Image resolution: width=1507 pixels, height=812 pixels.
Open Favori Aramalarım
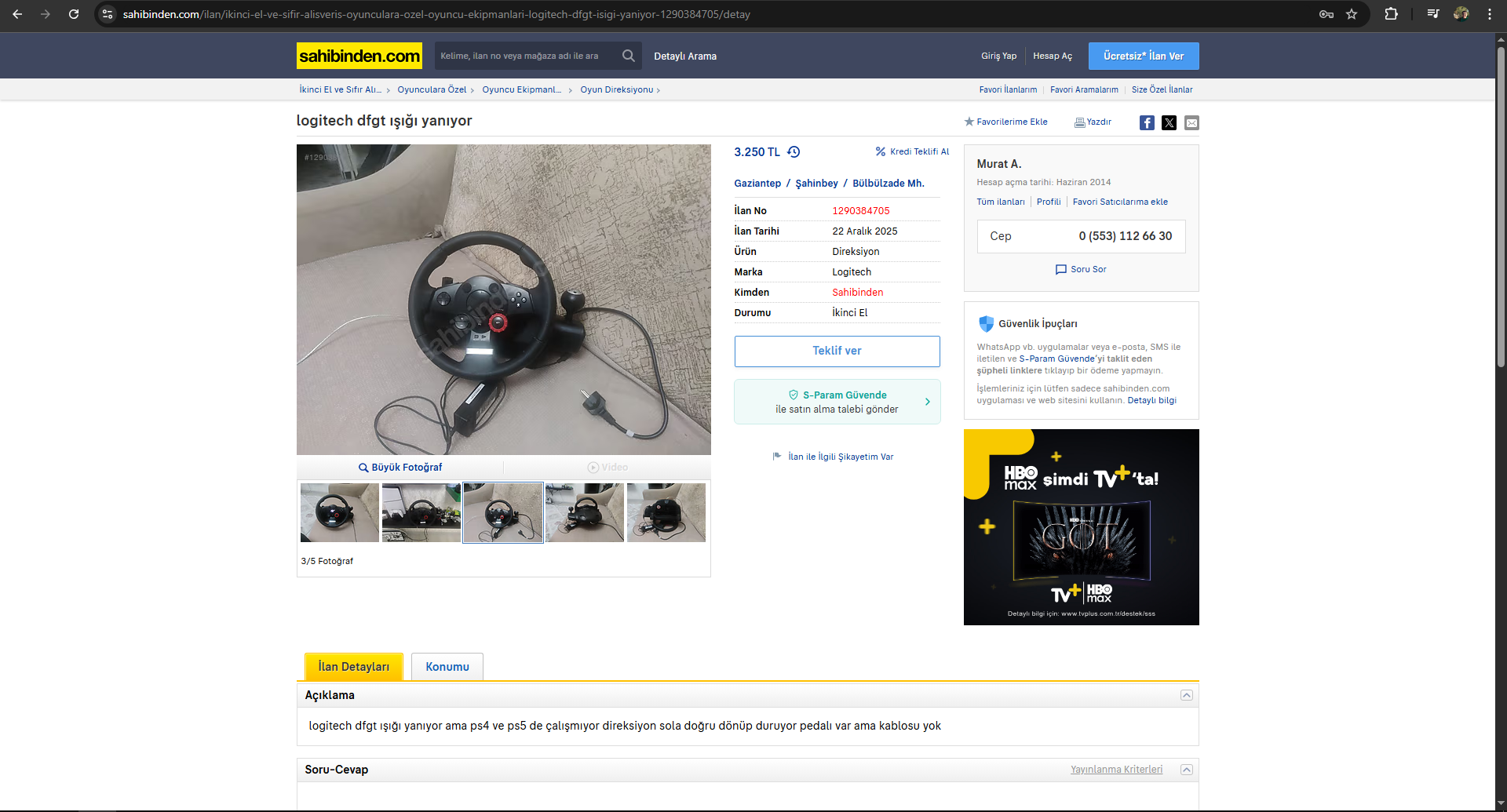(x=1084, y=89)
